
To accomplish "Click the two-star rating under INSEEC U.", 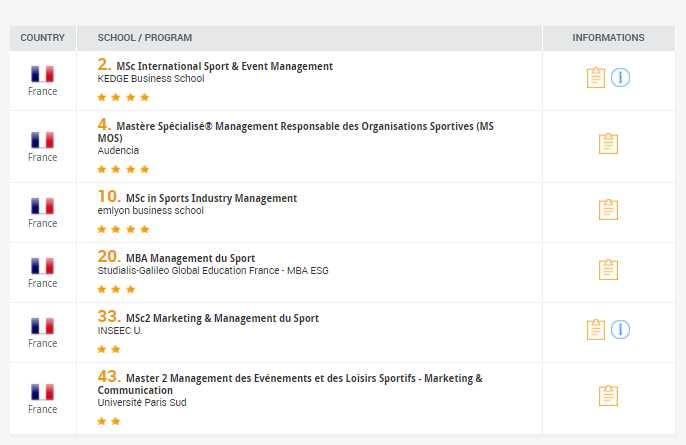I will [x=108, y=349].
